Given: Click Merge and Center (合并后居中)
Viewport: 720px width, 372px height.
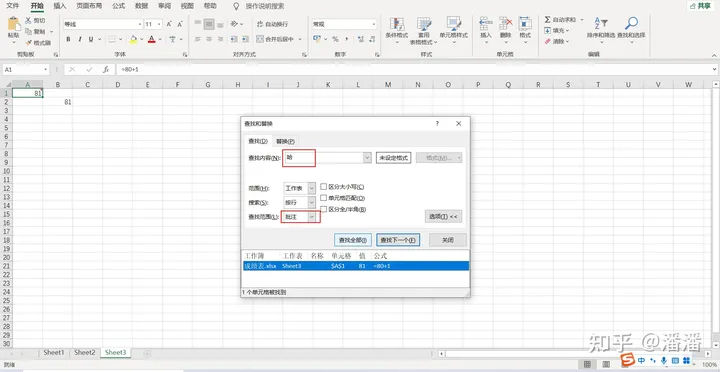Looking at the screenshot, I should click(276, 39).
